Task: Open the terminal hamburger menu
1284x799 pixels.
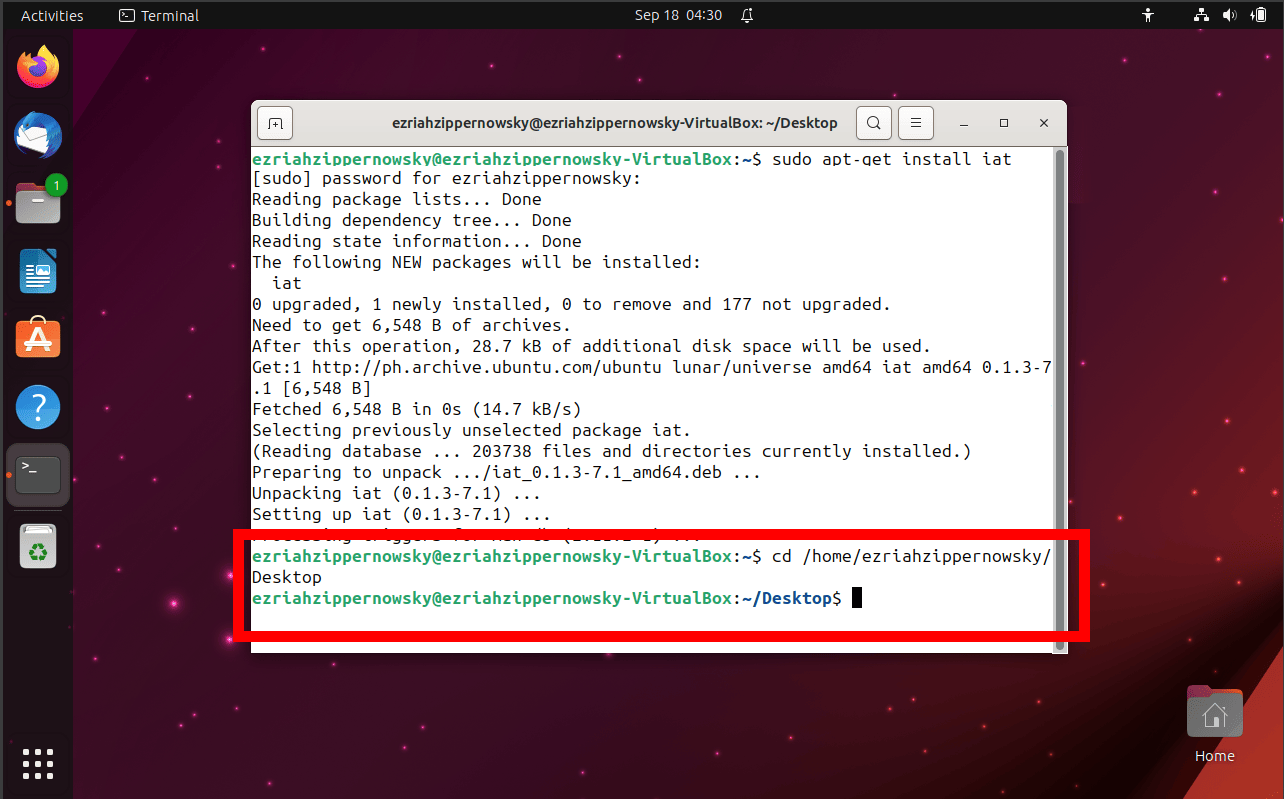Action: tap(915, 122)
